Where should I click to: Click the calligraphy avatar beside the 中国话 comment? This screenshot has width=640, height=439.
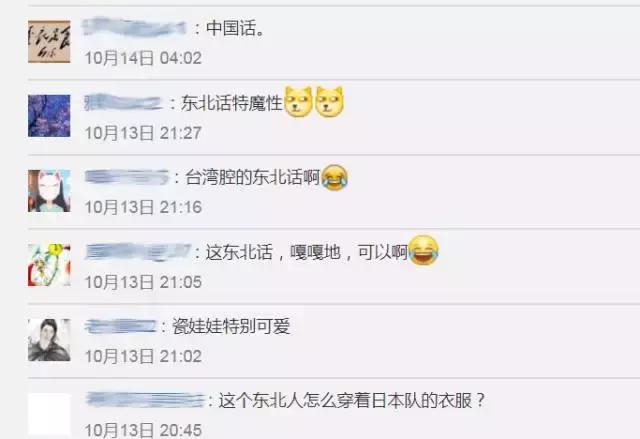click(x=49, y=42)
